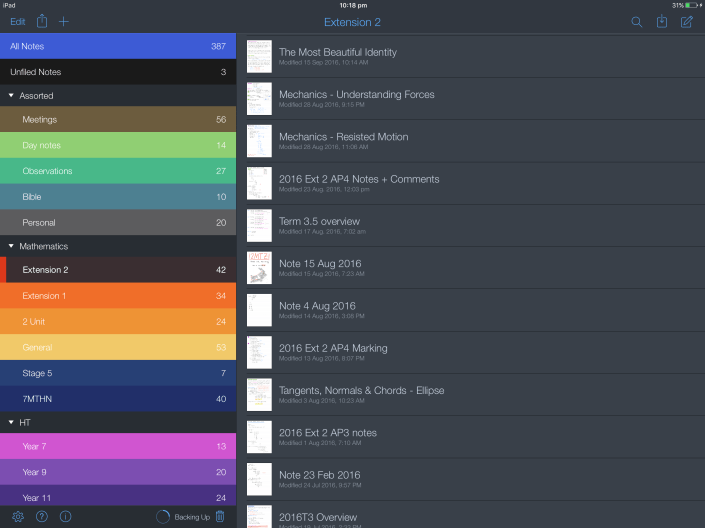705x528 pixels.
Task: Open The Most Beautiful Identity note
Action: click(x=337, y=52)
